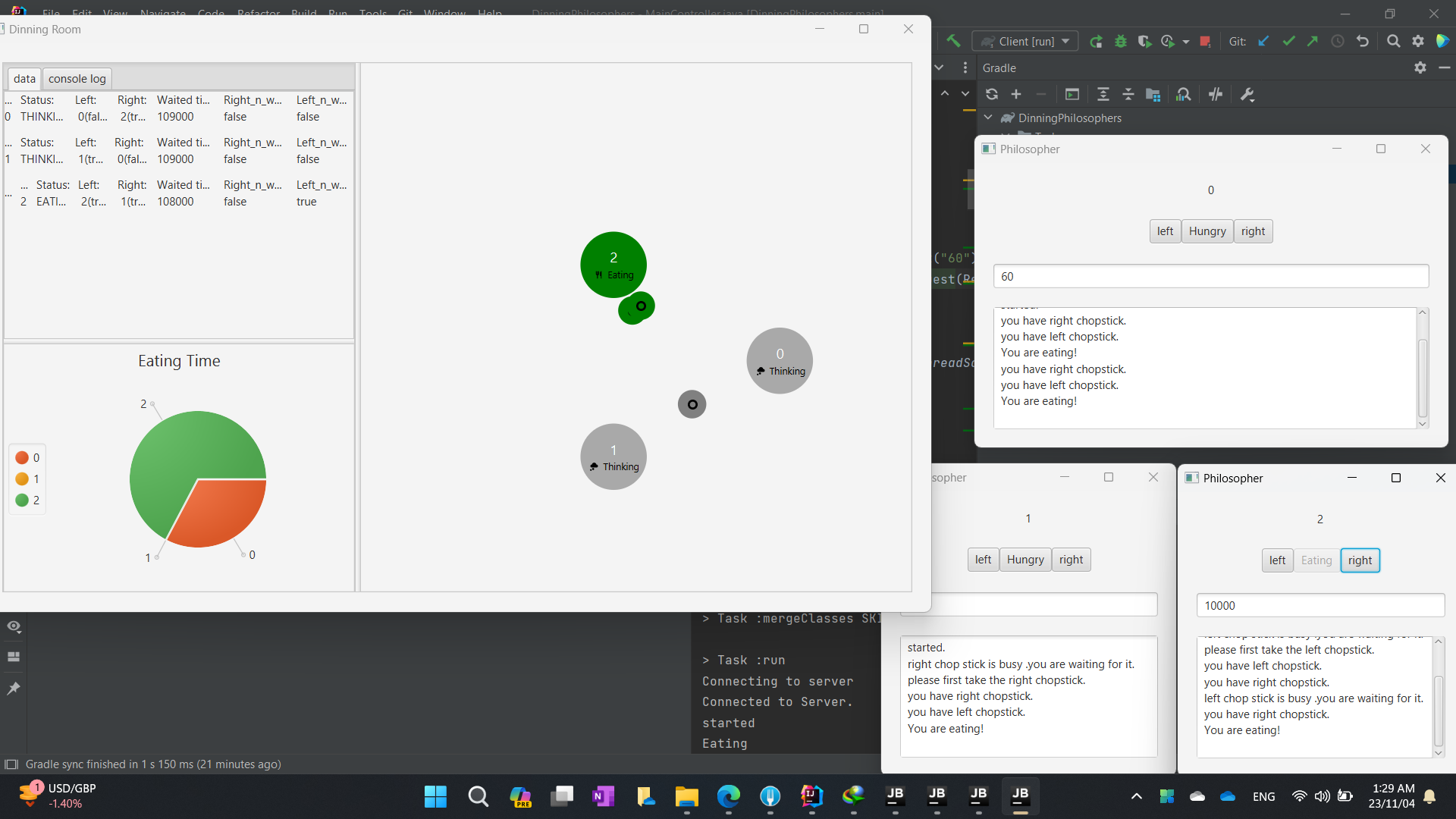Image resolution: width=1456 pixels, height=819 pixels.
Task: Click Git push arrow icon
Action: (x=1313, y=42)
